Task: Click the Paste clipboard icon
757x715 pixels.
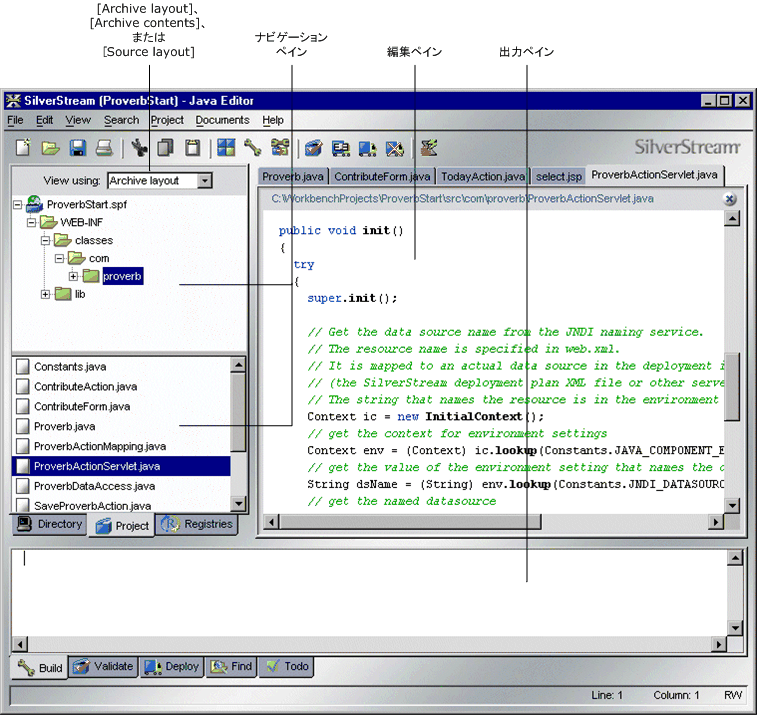Action: point(193,148)
